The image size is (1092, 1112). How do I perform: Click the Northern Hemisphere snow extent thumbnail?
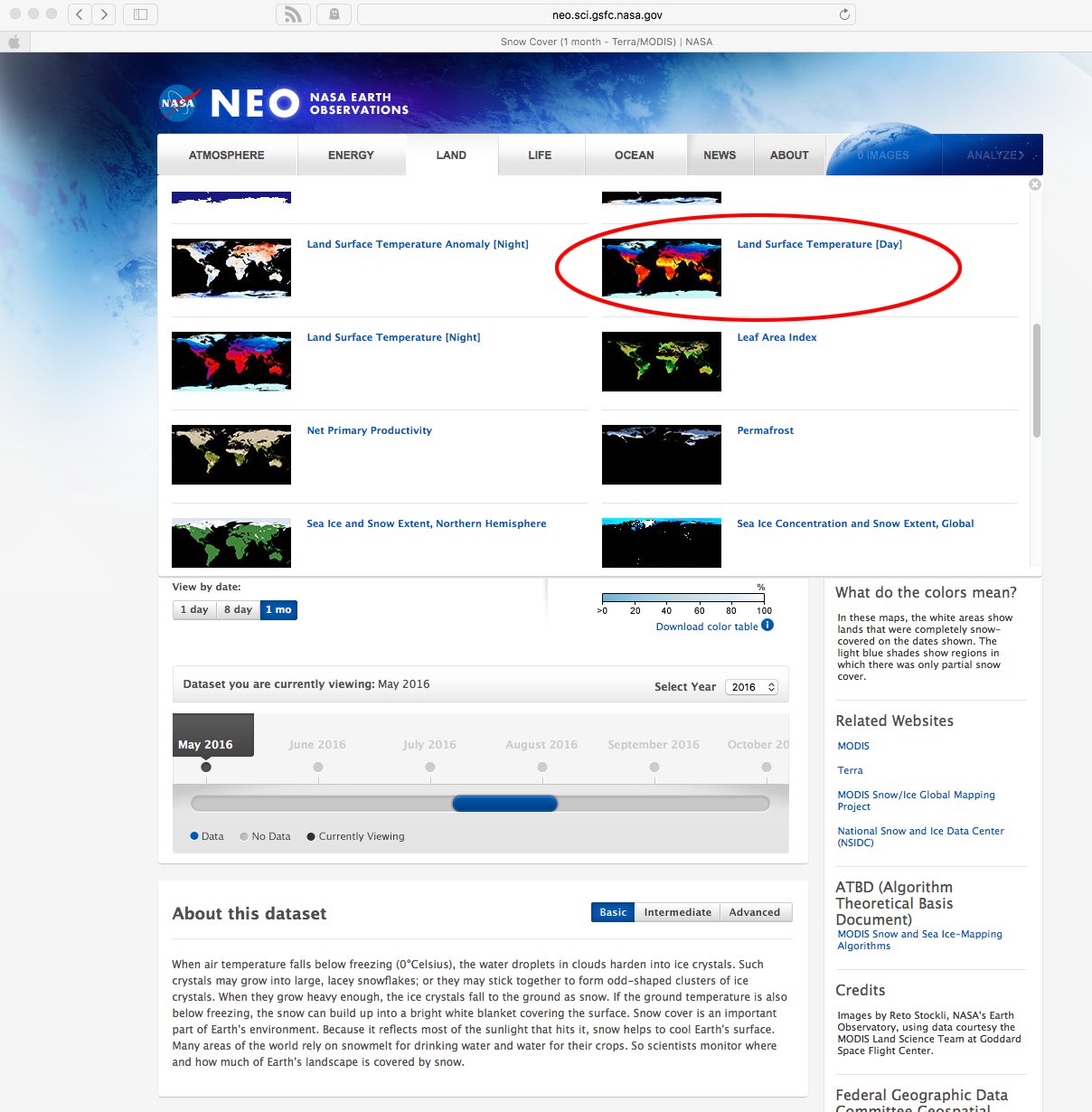(231, 542)
